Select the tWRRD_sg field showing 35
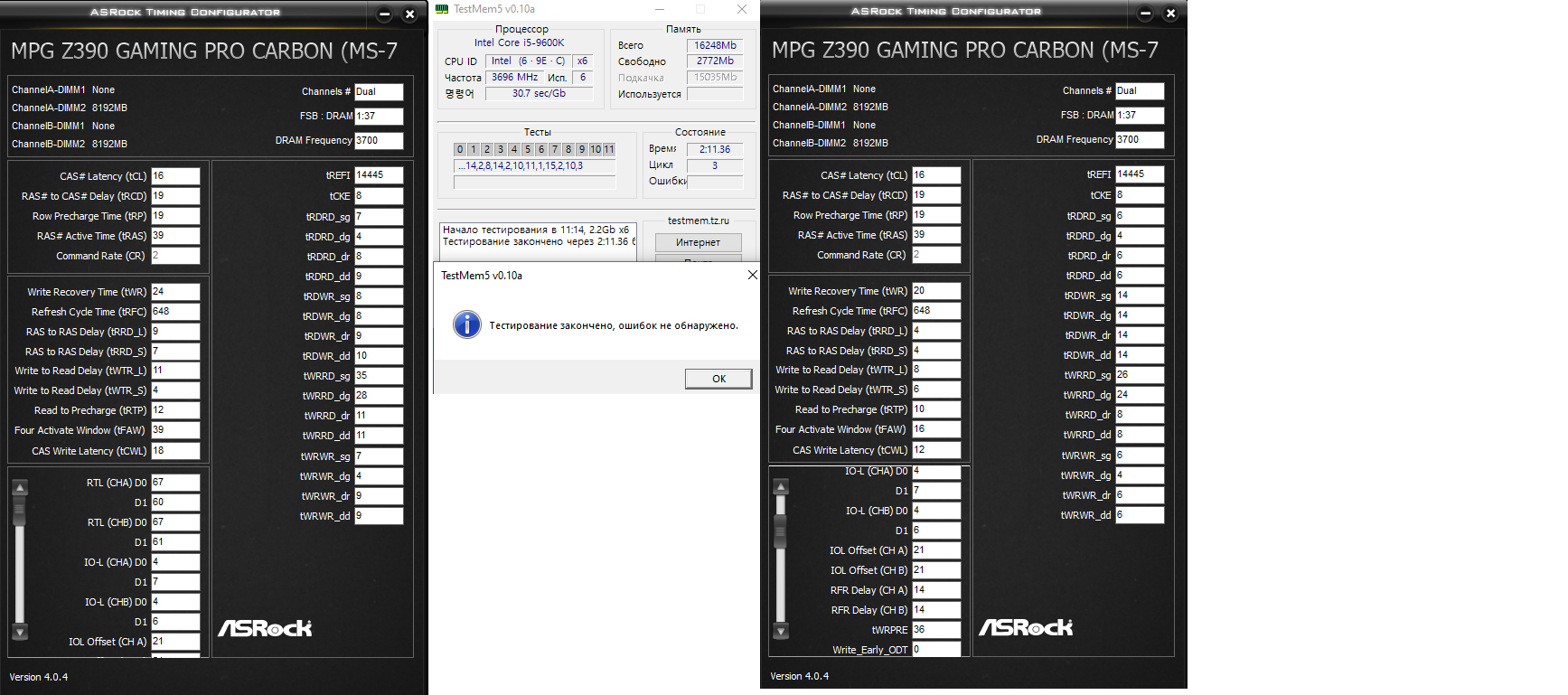The width and height of the screenshot is (1568, 695). point(379,376)
